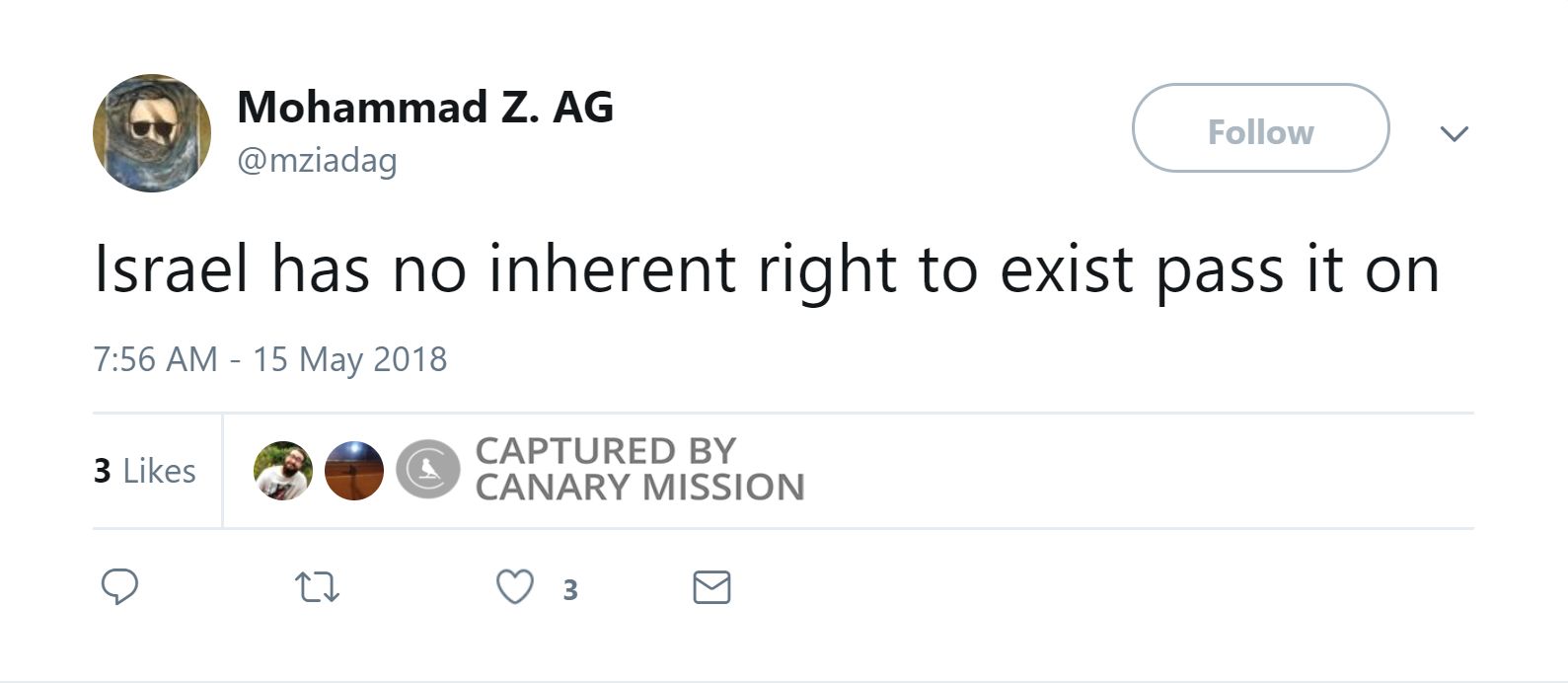Click the bold 3 in likes stat
1568x683 pixels.
(x=102, y=471)
